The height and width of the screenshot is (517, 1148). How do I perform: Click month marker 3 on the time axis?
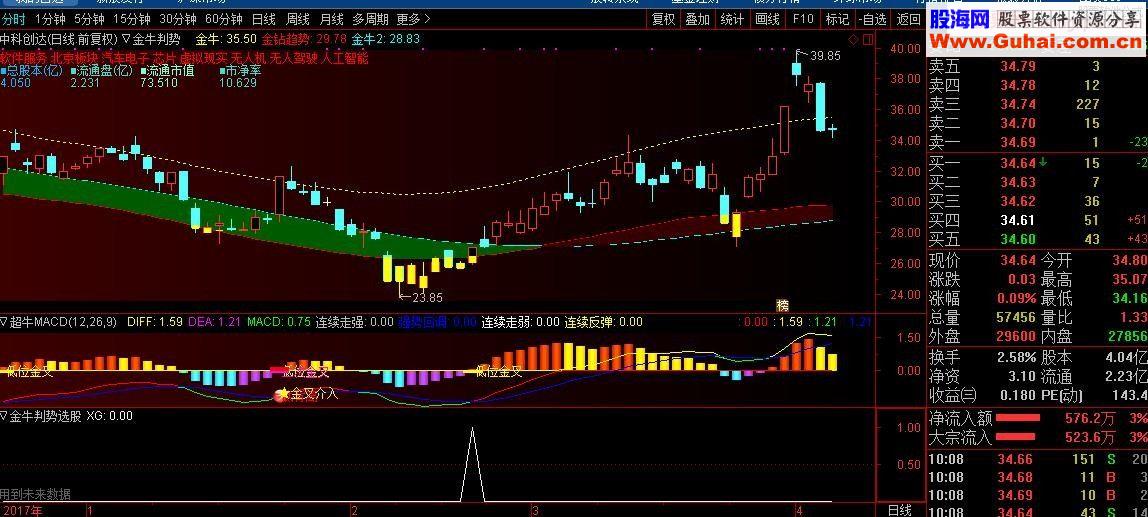point(535,510)
